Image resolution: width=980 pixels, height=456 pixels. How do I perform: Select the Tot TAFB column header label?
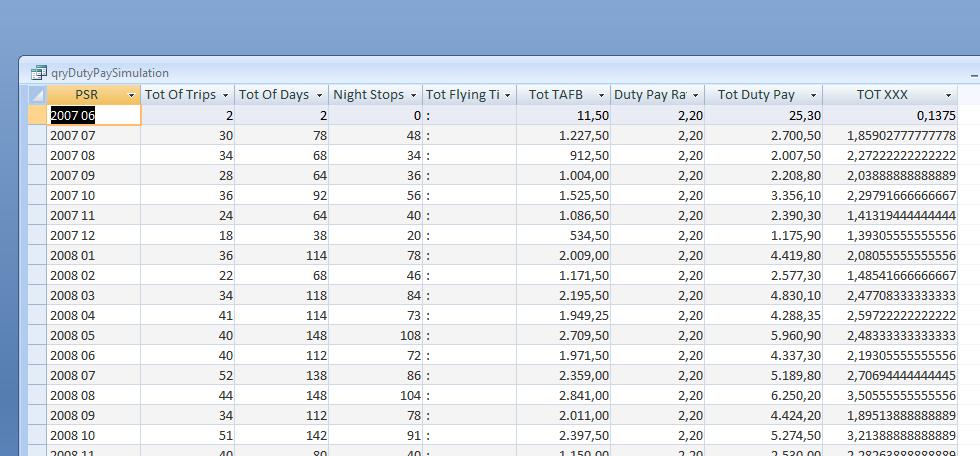pyautogui.click(x=555, y=95)
